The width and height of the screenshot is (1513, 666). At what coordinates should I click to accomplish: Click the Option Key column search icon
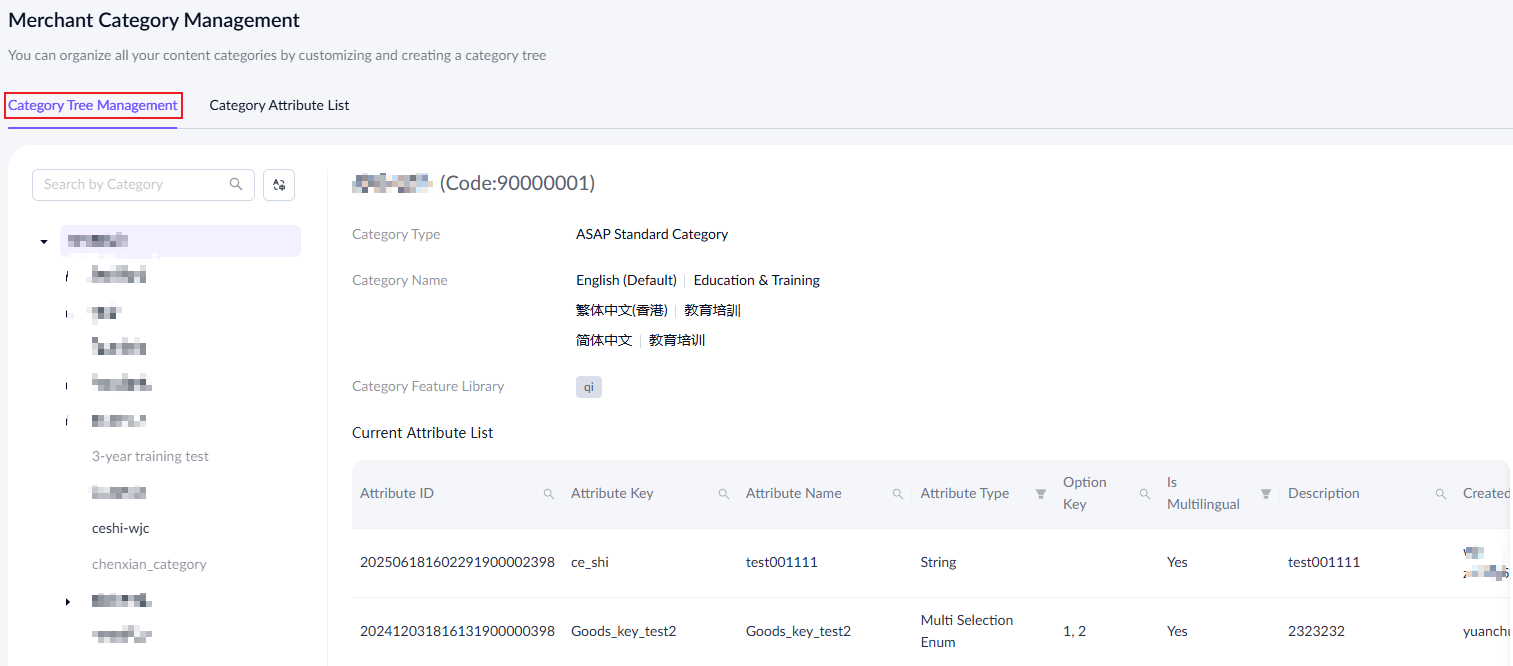[1145, 494]
